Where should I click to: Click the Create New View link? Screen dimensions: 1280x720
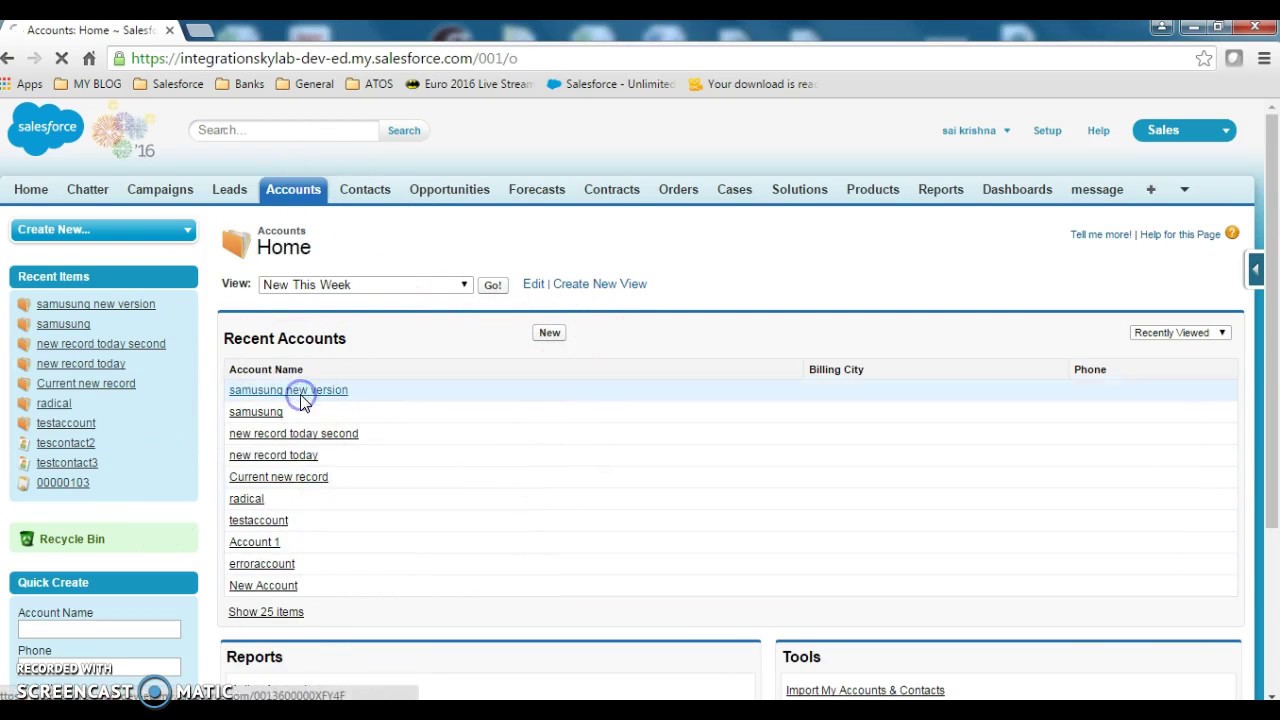point(600,284)
